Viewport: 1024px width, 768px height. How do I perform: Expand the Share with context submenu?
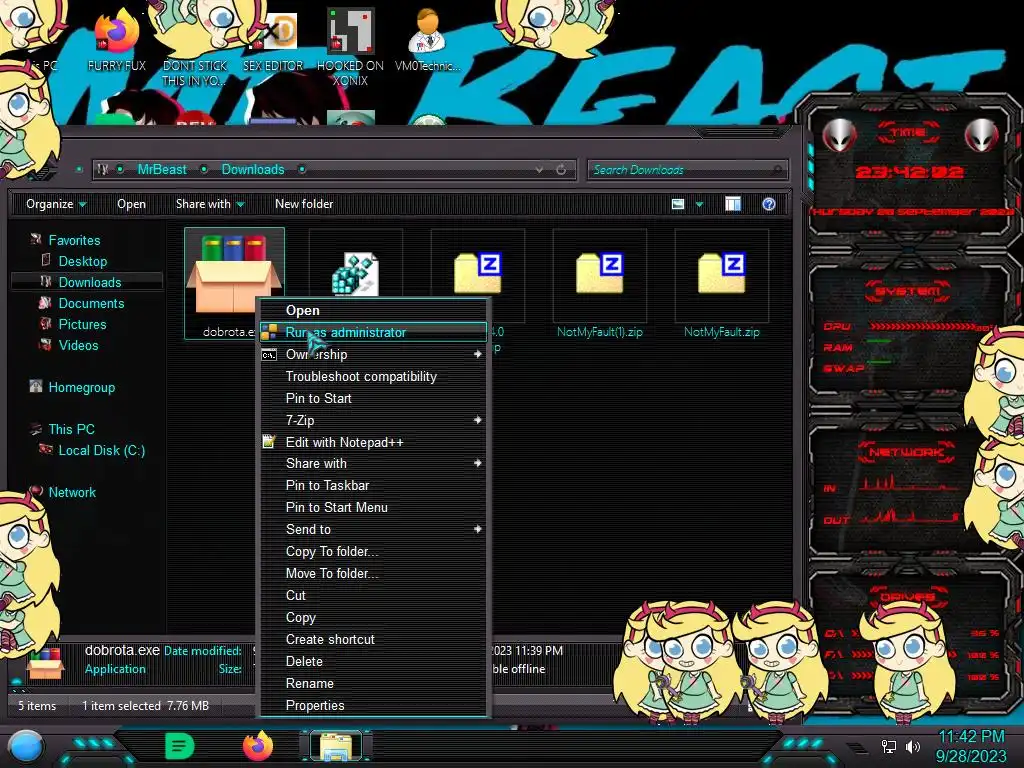pos(374,463)
